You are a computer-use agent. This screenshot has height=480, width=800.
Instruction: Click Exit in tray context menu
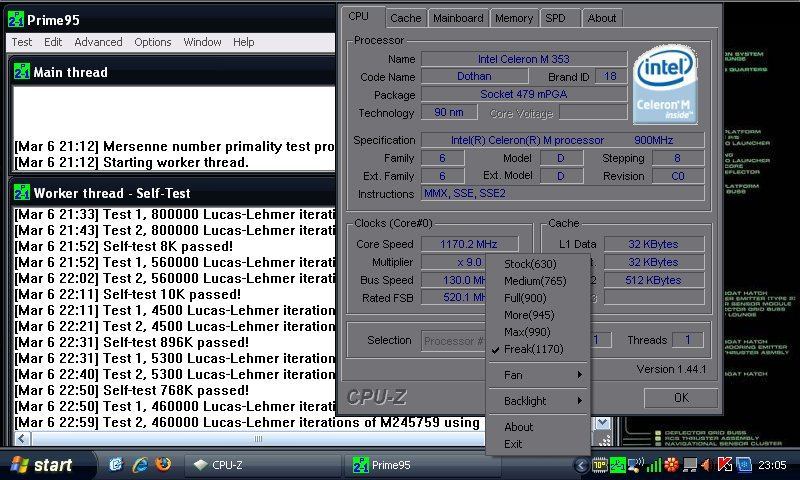pos(538,444)
